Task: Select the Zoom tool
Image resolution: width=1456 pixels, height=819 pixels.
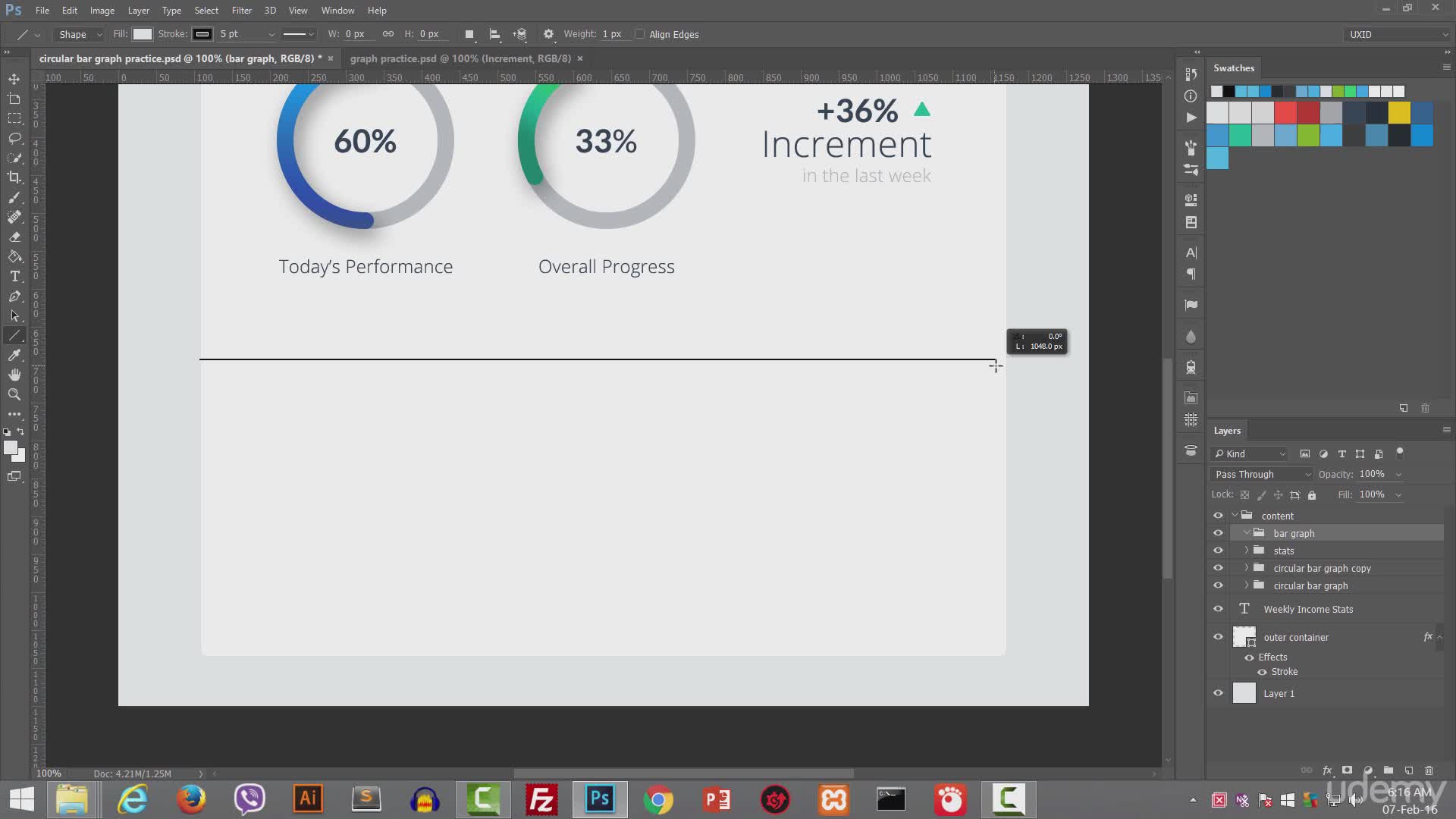Action: (x=14, y=394)
